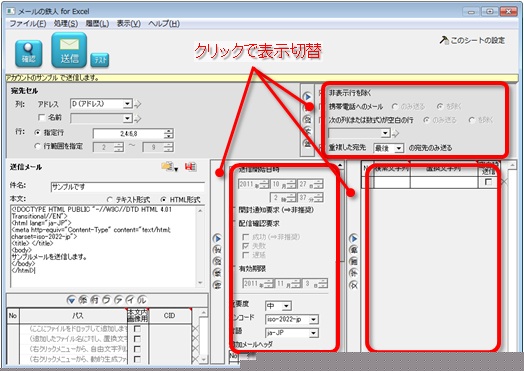Open the 名前 column dropdown
This screenshot has height=371, width=524.
point(127,118)
